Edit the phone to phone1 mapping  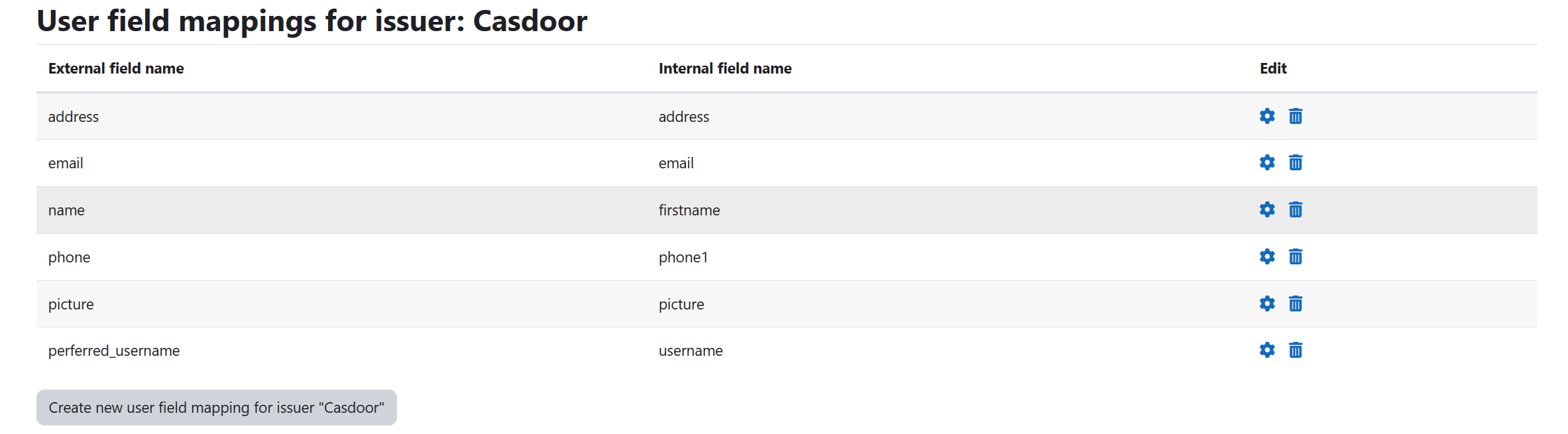(1267, 256)
